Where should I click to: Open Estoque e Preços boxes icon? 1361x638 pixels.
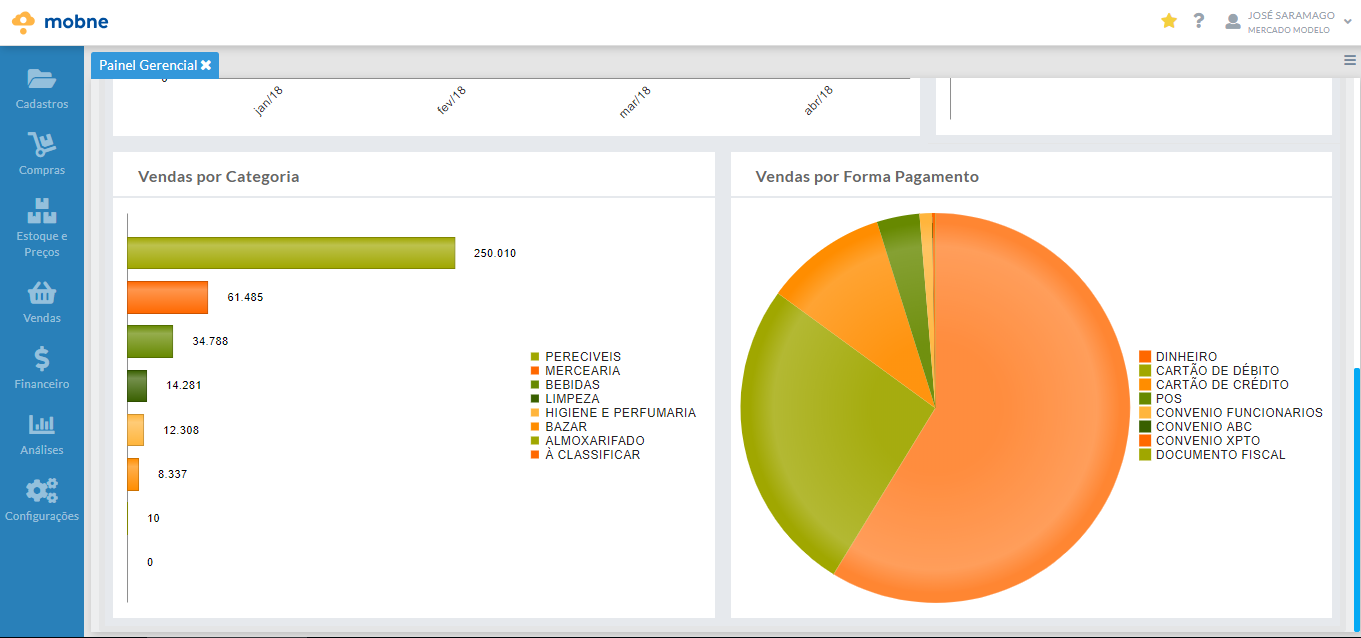(42, 211)
